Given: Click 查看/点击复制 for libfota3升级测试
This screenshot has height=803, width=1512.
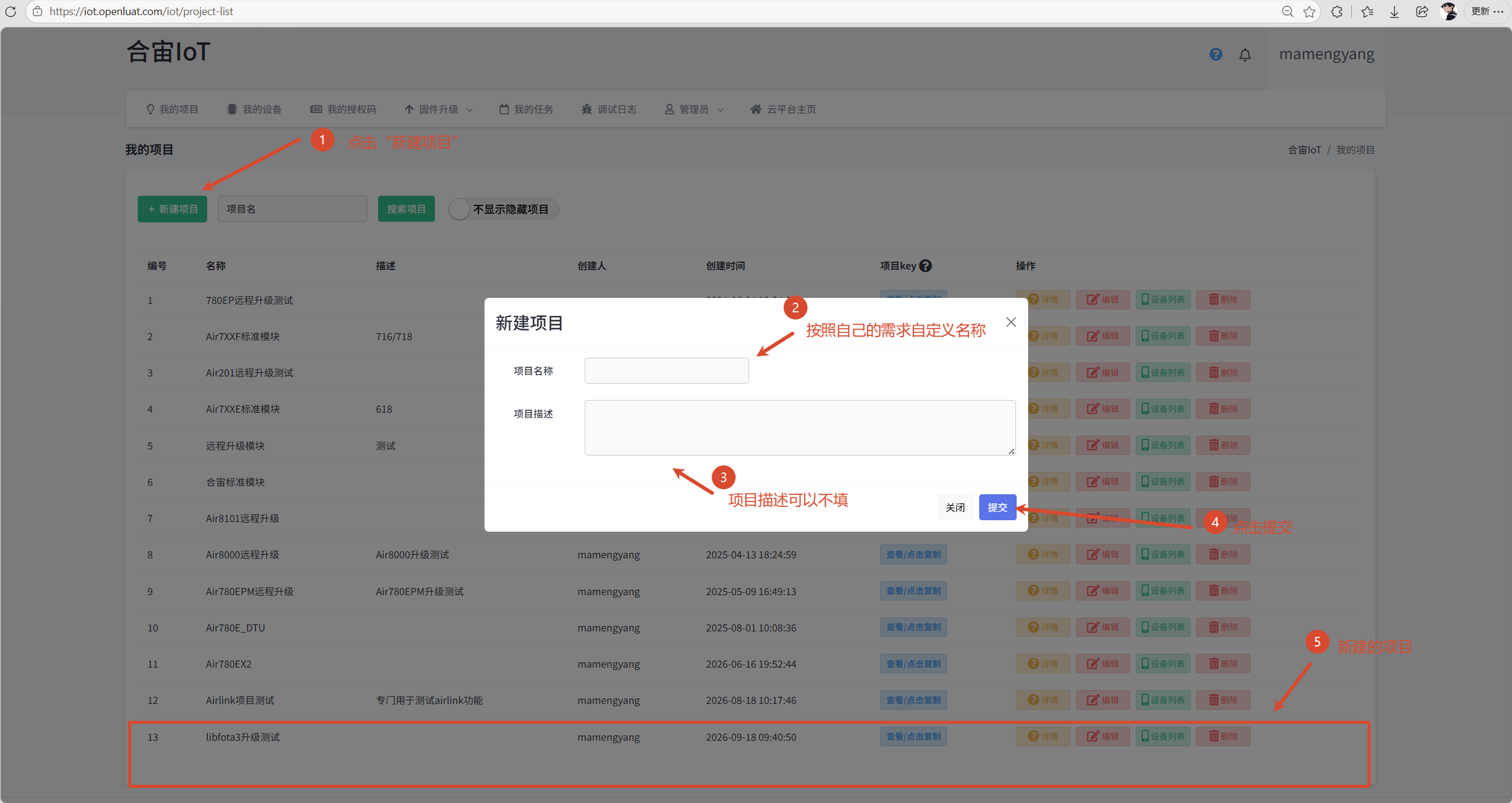Looking at the screenshot, I should click(x=913, y=737).
